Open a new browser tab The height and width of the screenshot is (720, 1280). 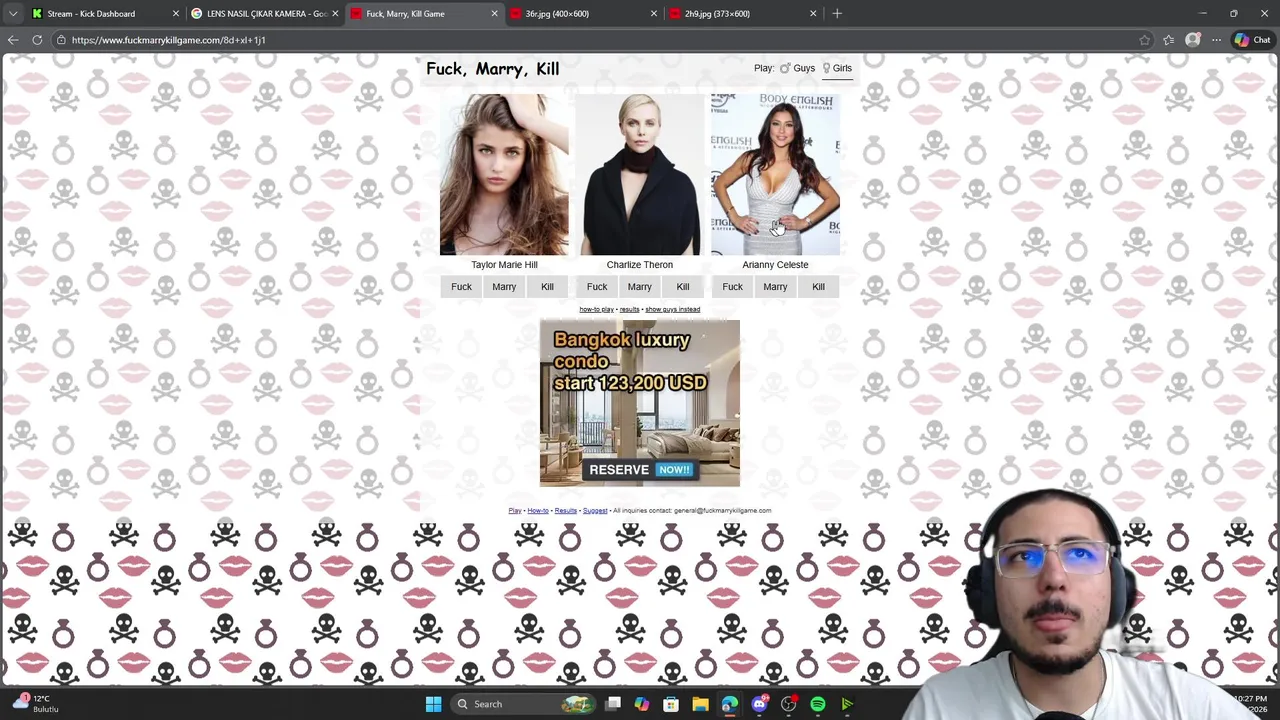point(837,14)
